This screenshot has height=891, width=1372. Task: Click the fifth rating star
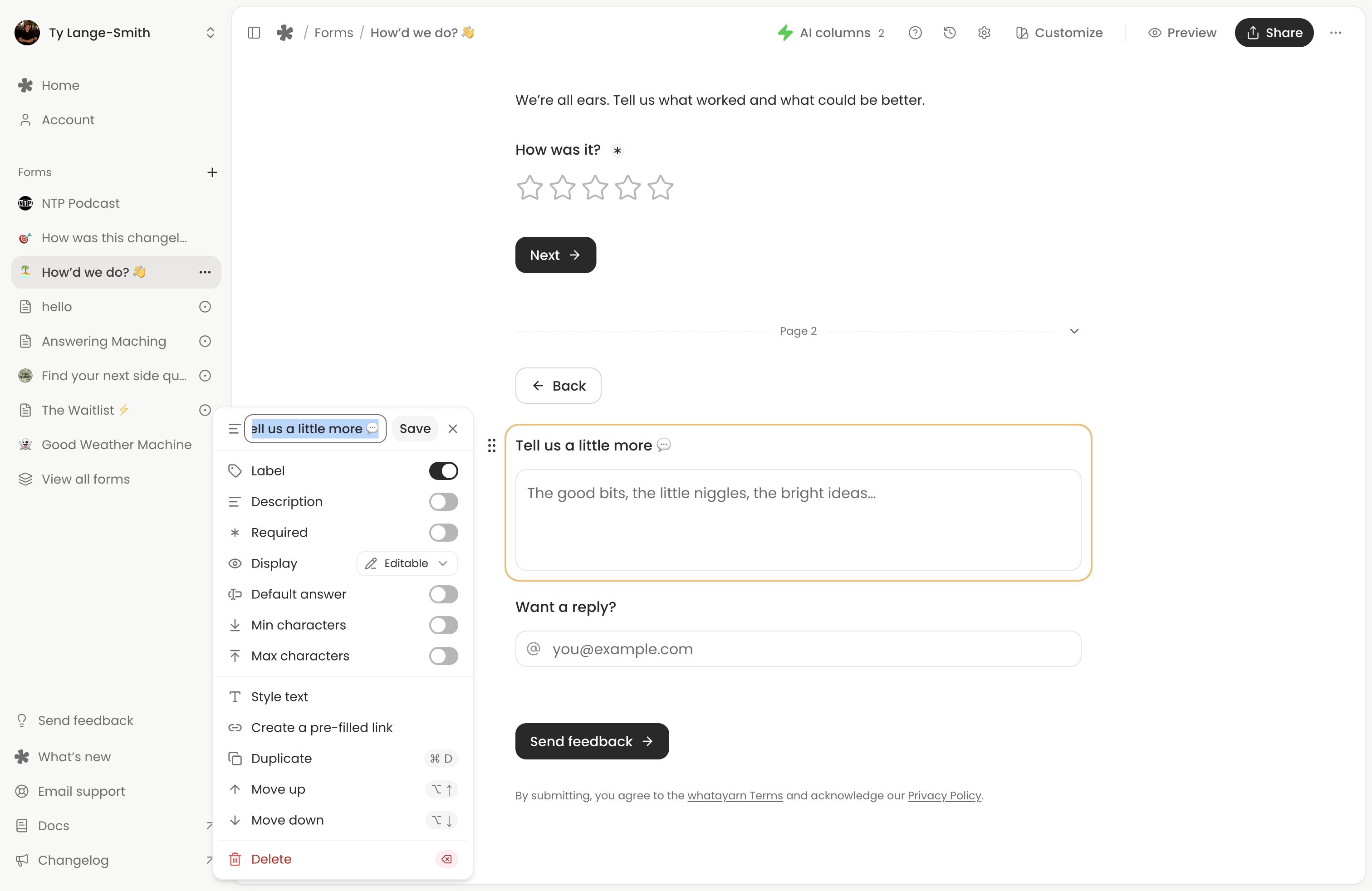coord(661,187)
